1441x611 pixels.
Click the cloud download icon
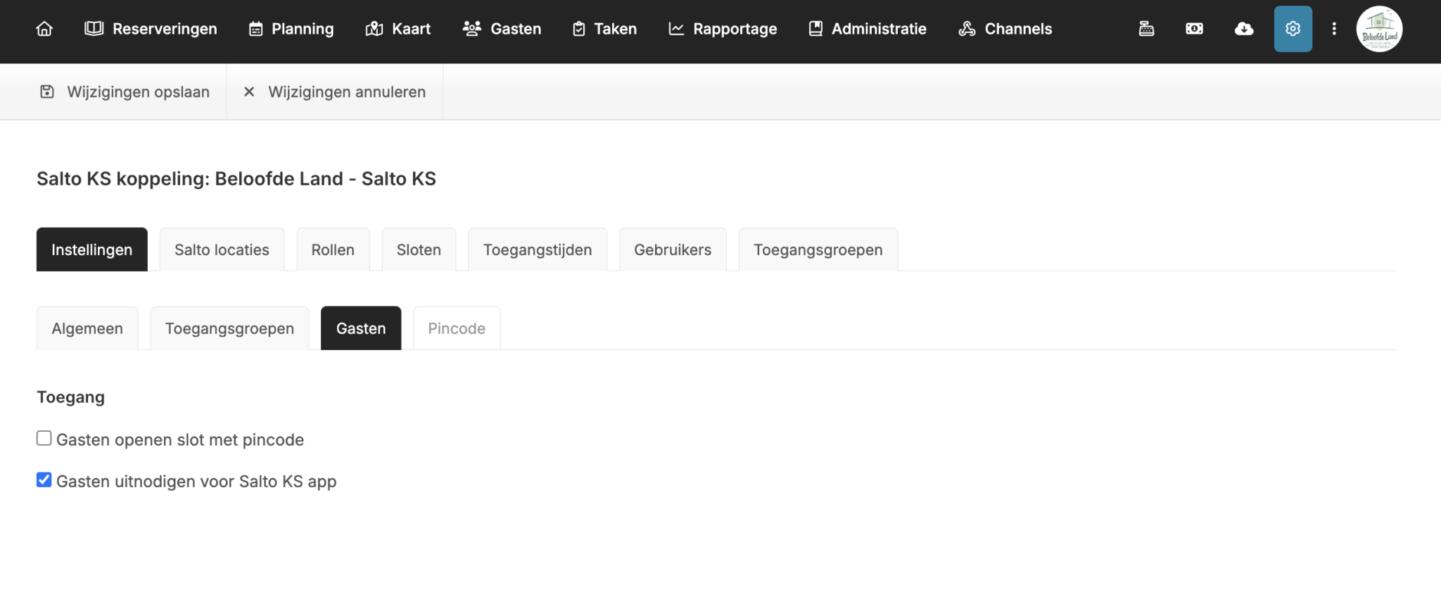click(x=1243, y=29)
